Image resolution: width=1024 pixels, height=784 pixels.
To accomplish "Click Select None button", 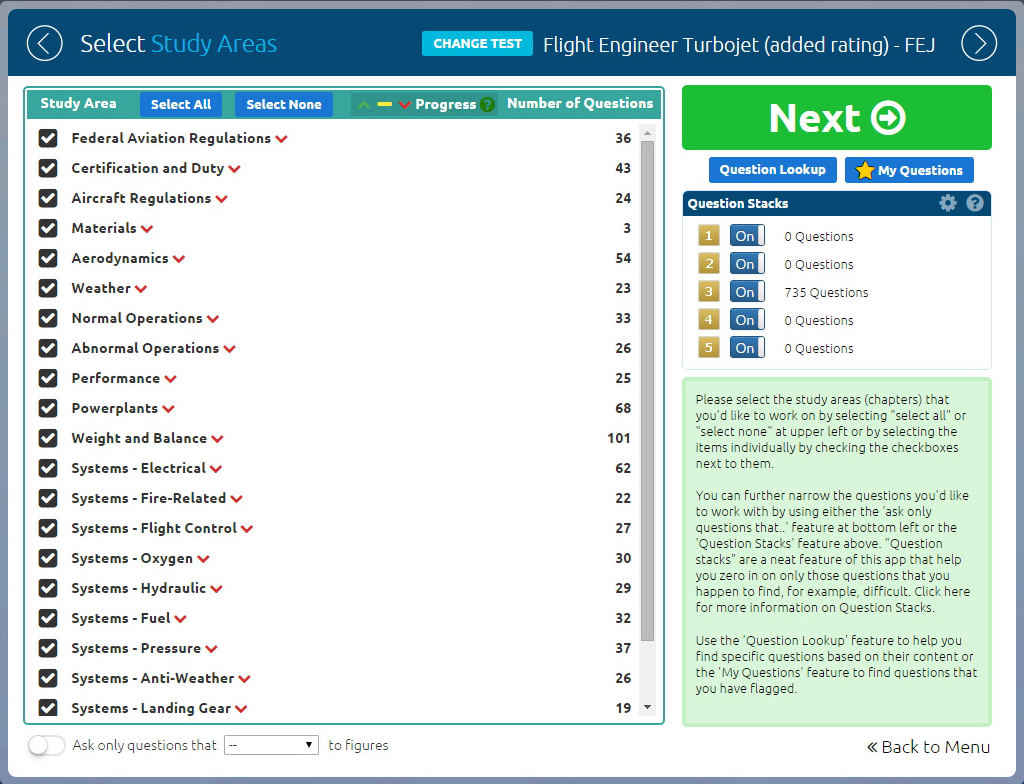I will 283,105.
